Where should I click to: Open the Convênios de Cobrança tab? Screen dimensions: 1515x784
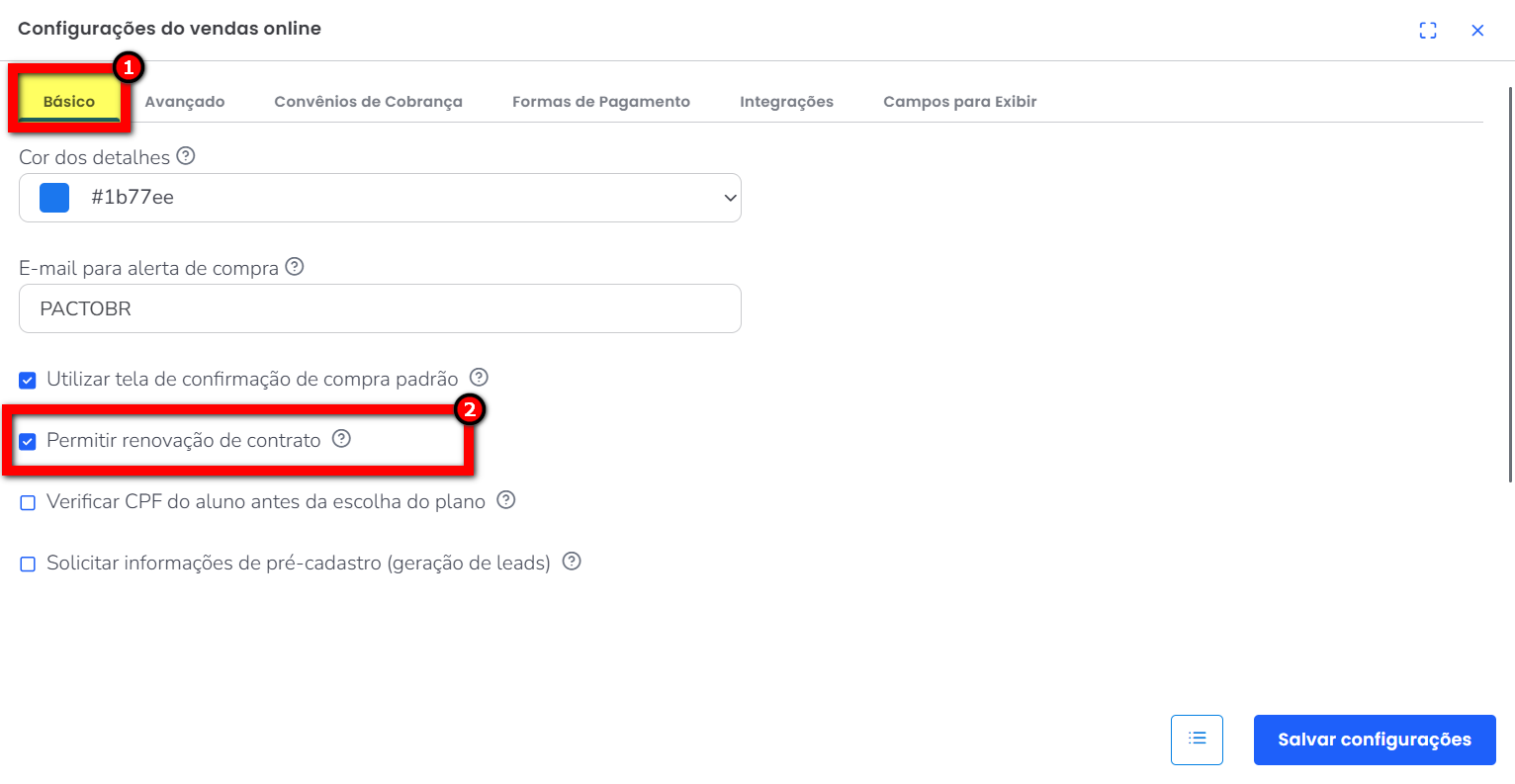coord(368,102)
